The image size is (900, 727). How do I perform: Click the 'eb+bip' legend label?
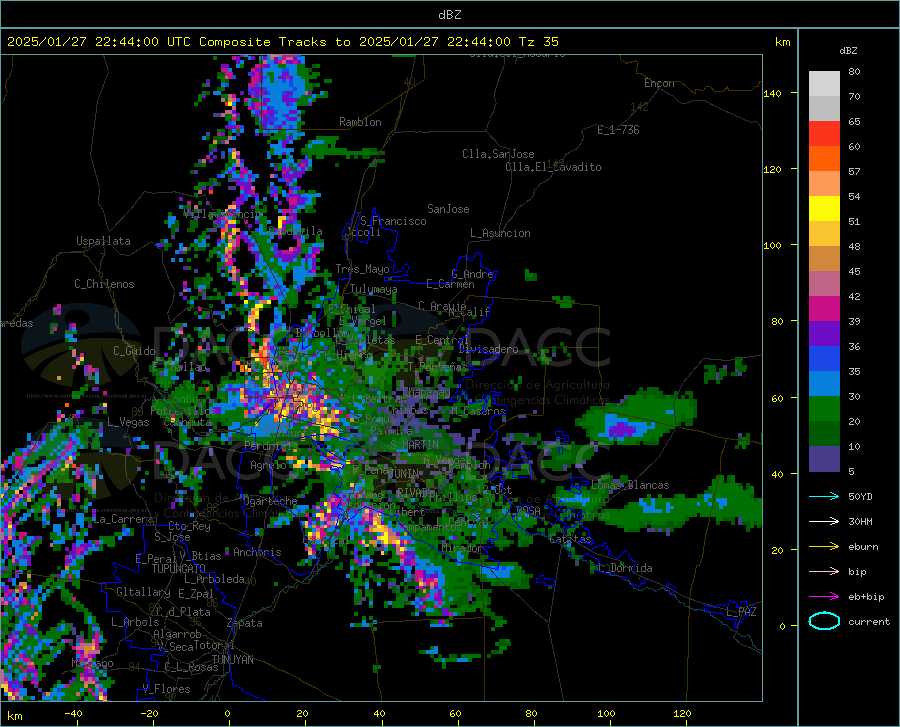(866, 597)
